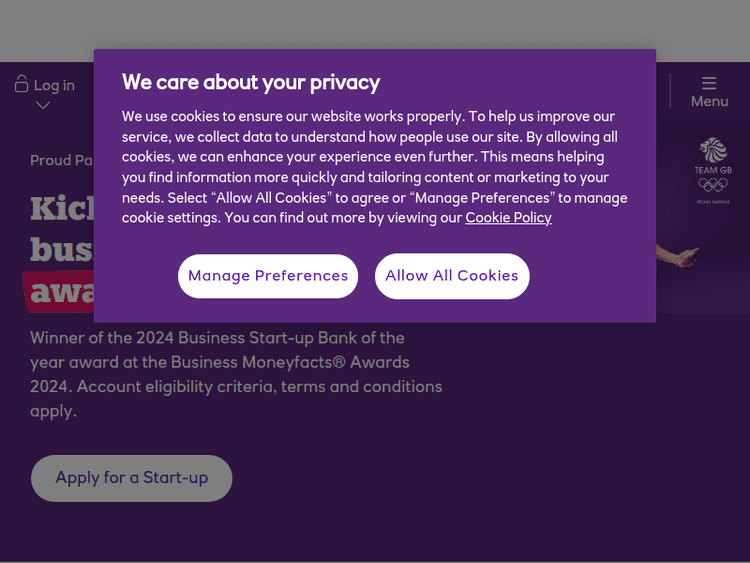Click the padlock icon beside Log in
Image resolution: width=750 pixels, height=563 pixels.
pyautogui.click(x=21, y=85)
